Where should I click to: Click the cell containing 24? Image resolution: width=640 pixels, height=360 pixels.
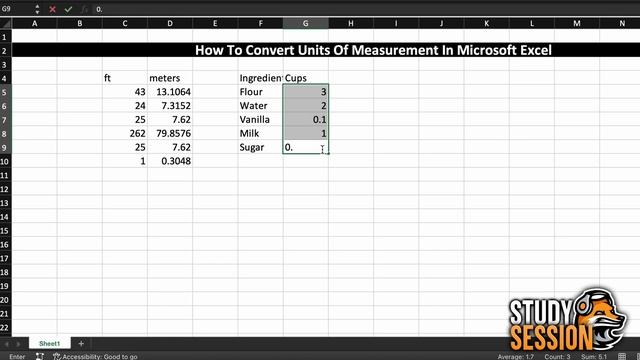125,106
